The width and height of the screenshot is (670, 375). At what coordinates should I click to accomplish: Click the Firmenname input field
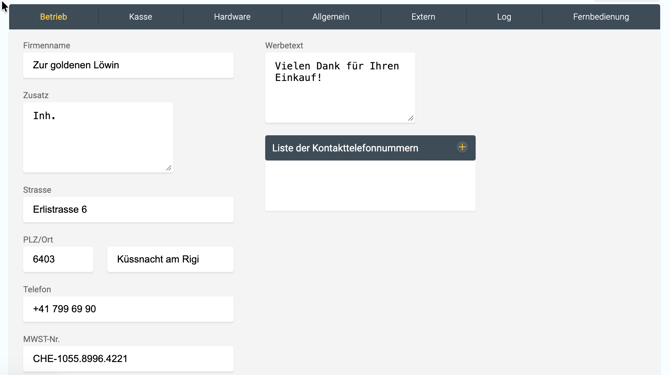[x=128, y=65]
